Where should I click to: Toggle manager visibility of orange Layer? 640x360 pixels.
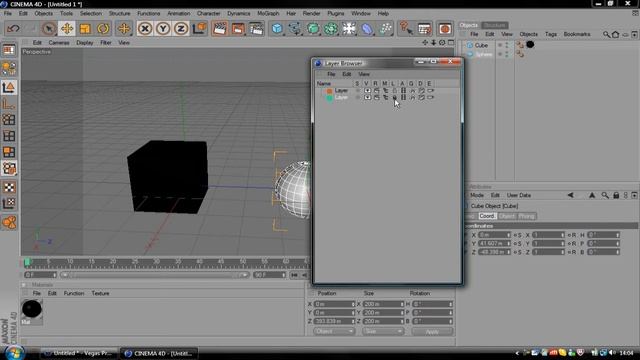[385, 91]
